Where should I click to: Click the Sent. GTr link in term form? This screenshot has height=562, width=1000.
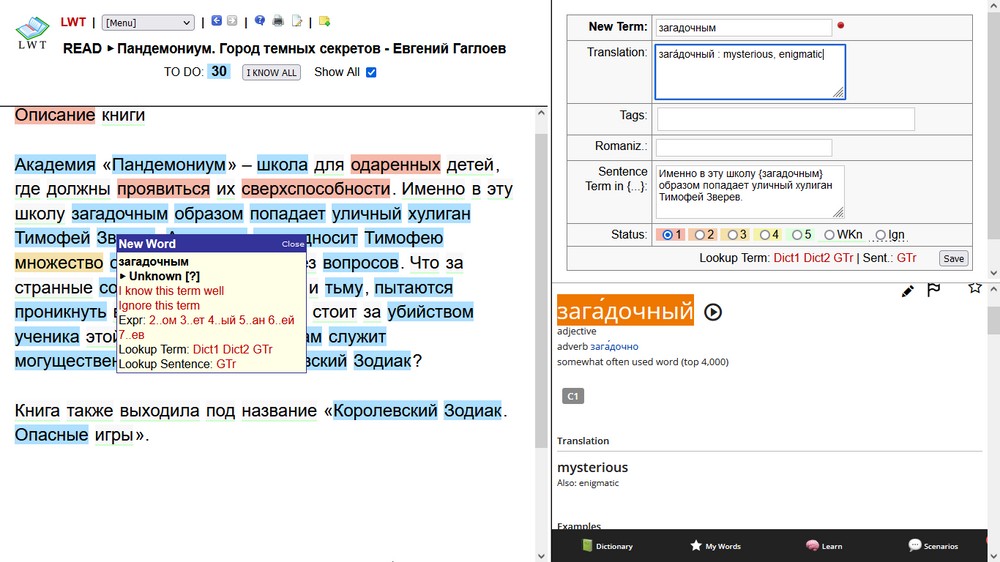(x=906, y=258)
